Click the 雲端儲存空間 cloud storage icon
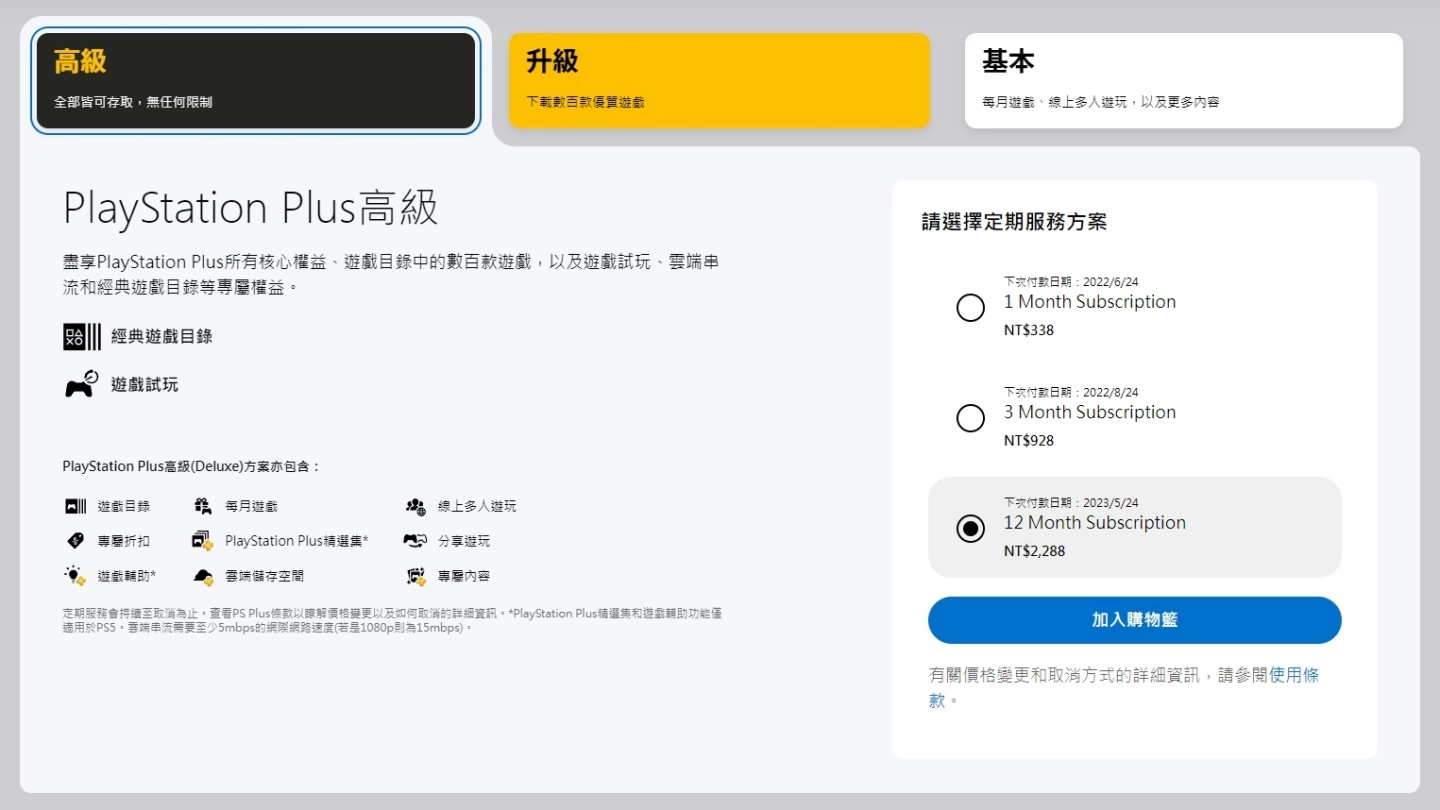This screenshot has width=1440, height=810. [203, 575]
